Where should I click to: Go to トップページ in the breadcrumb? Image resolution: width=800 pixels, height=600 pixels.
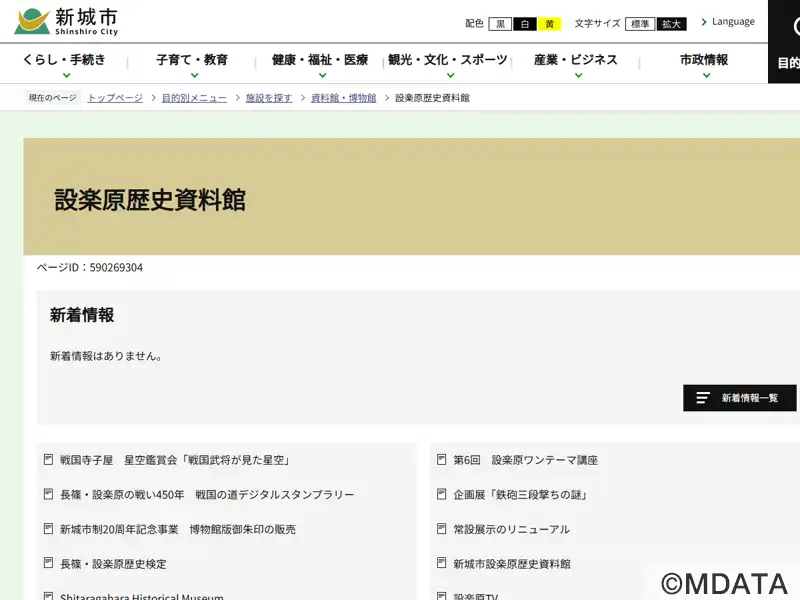pos(115,98)
